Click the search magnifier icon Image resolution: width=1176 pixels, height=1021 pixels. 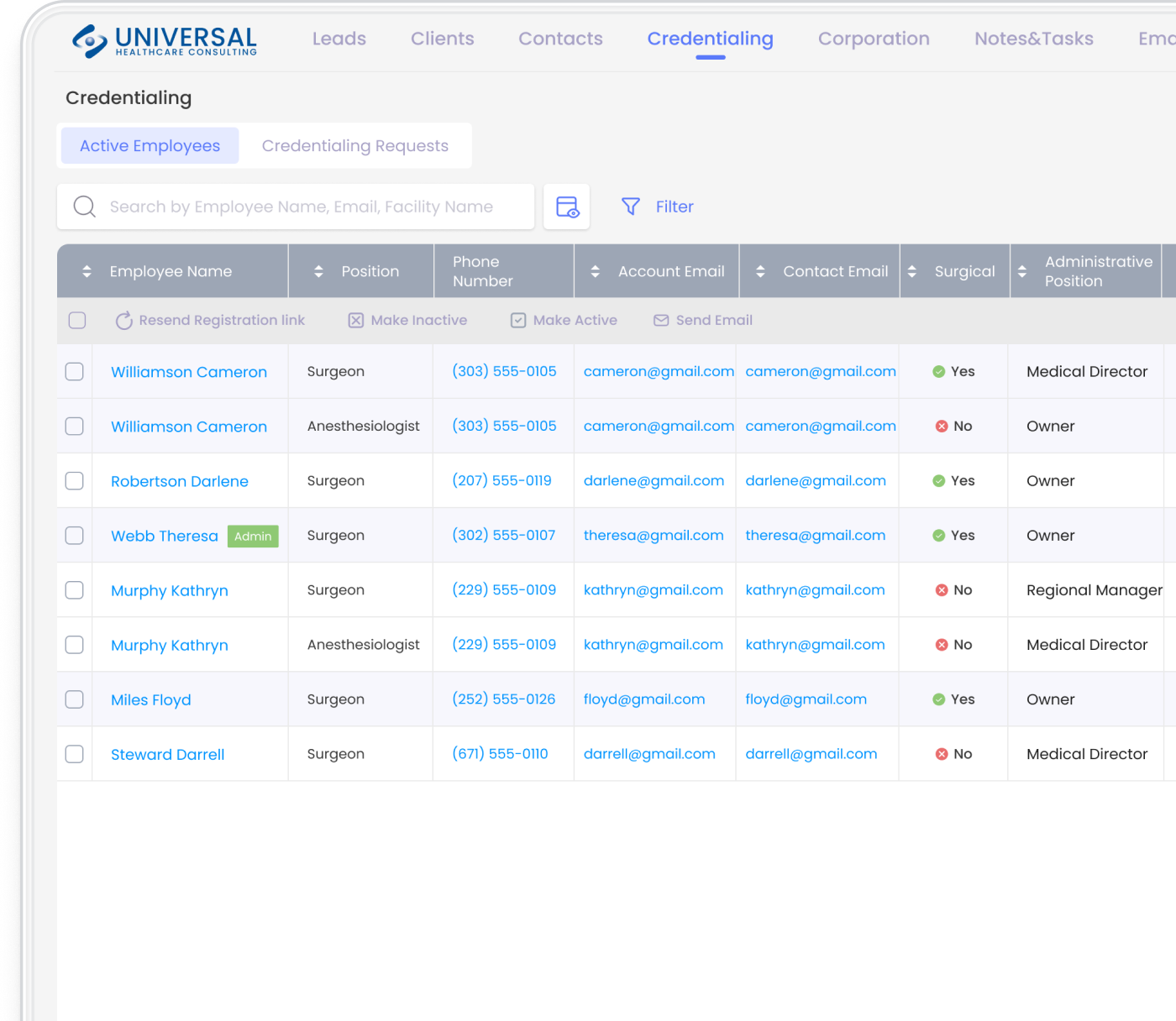84,207
